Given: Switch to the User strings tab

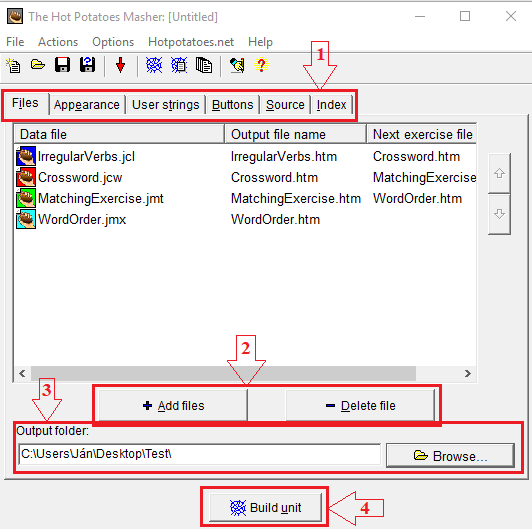Looking at the screenshot, I should [166, 105].
